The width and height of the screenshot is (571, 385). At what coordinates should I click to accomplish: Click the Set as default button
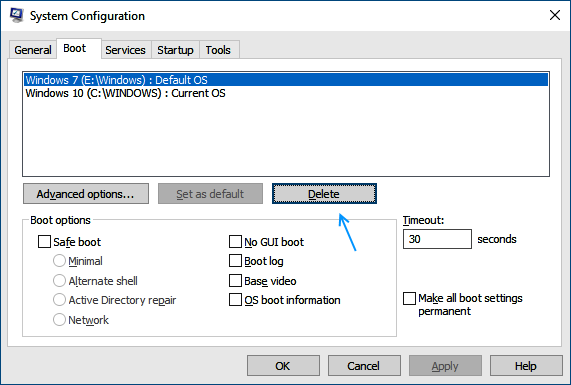pyautogui.click(x=210, y=194)
